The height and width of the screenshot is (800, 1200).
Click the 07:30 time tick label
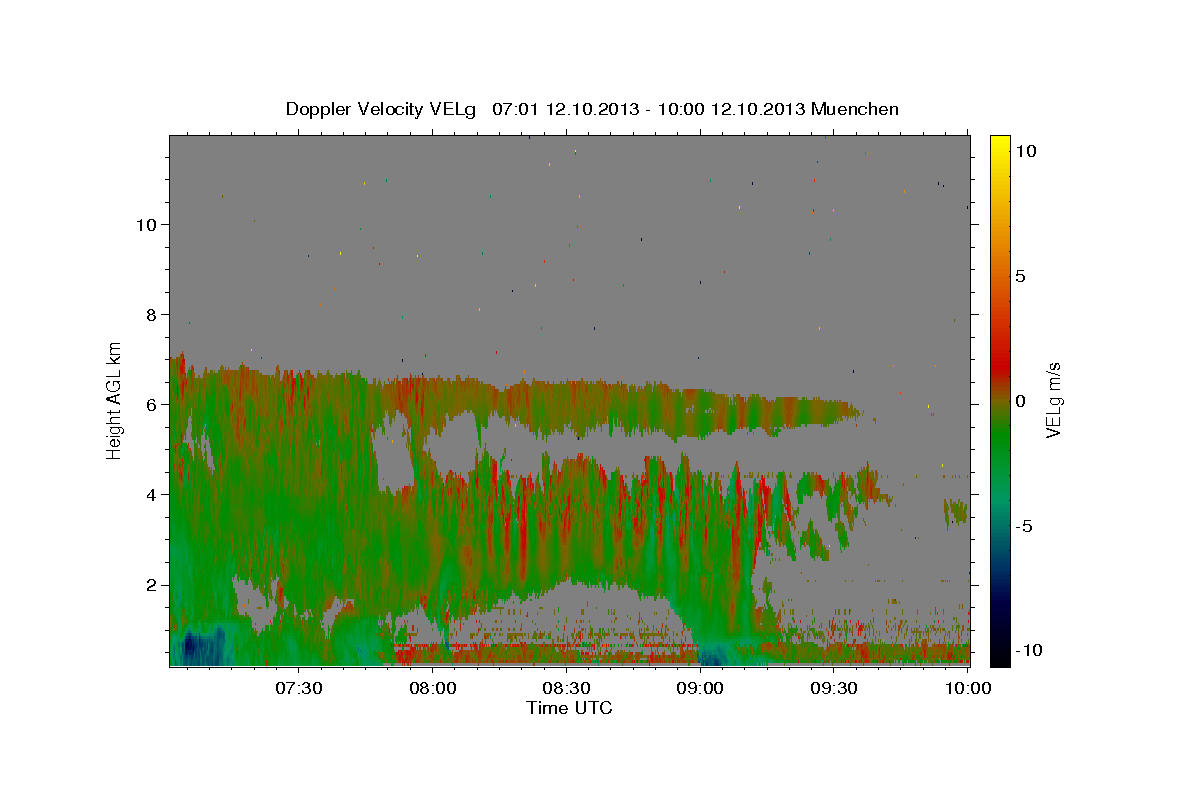[299, 688]
